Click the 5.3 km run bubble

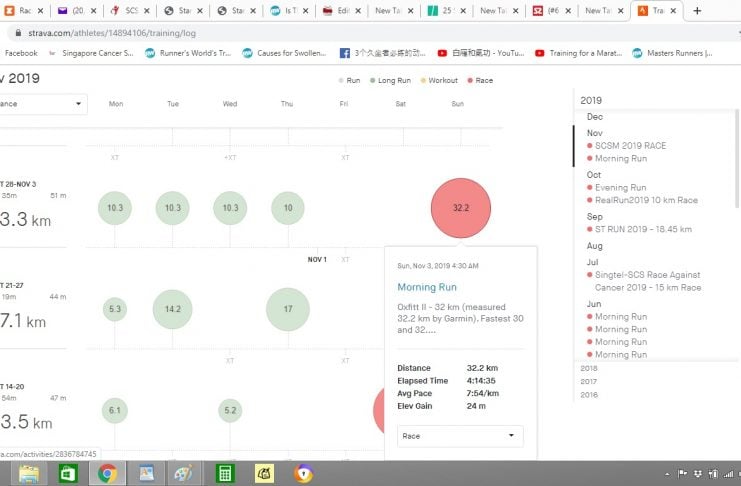point(115,309)
